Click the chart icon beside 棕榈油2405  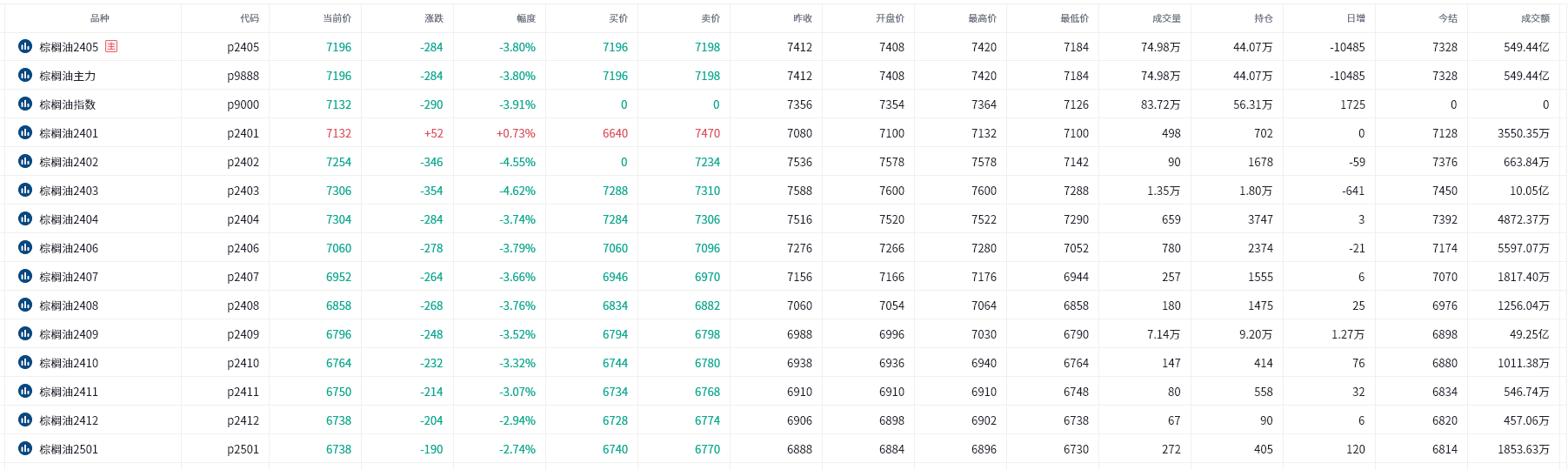(x=25, y=46)
